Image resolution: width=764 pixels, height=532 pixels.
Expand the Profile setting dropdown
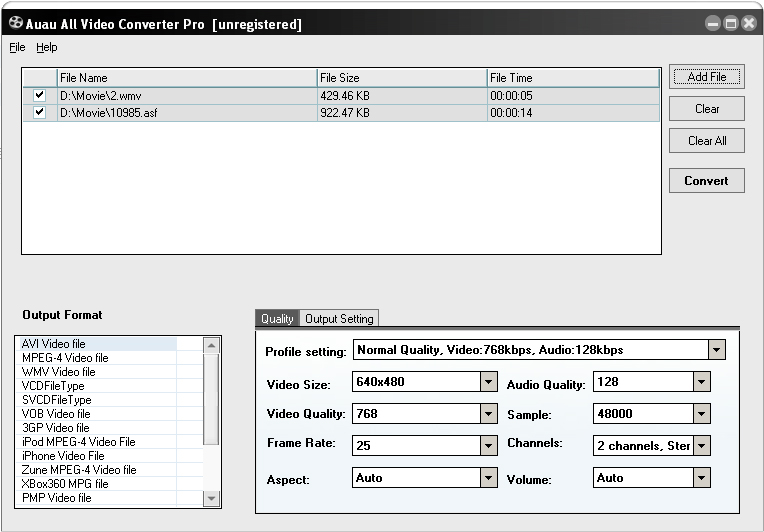[717, 350]
